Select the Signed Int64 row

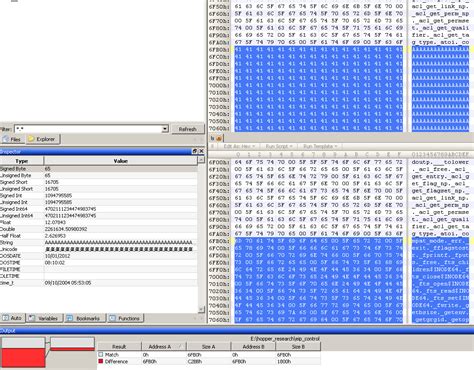click(99, 209)
